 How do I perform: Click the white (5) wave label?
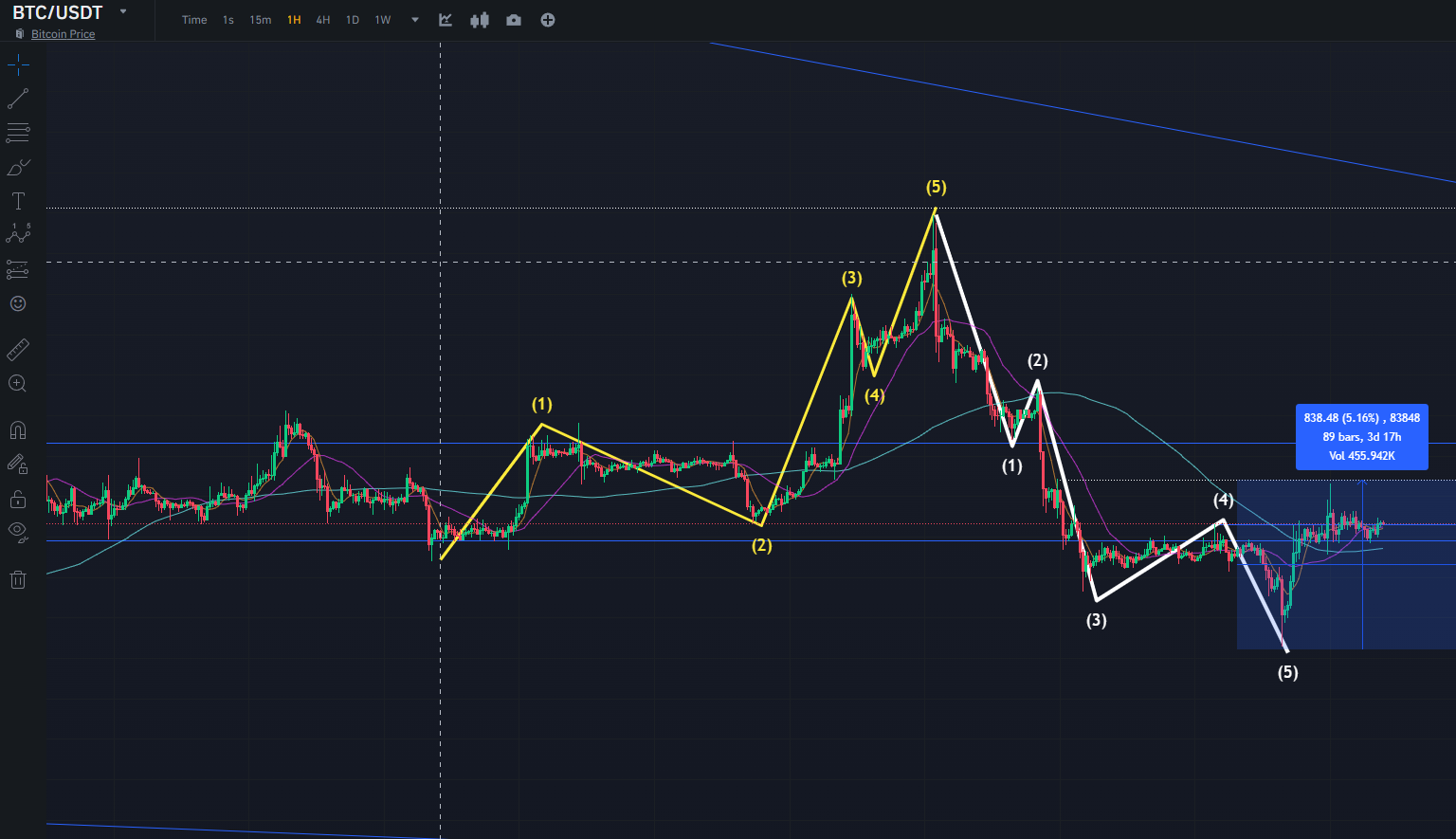[1288, 672]
